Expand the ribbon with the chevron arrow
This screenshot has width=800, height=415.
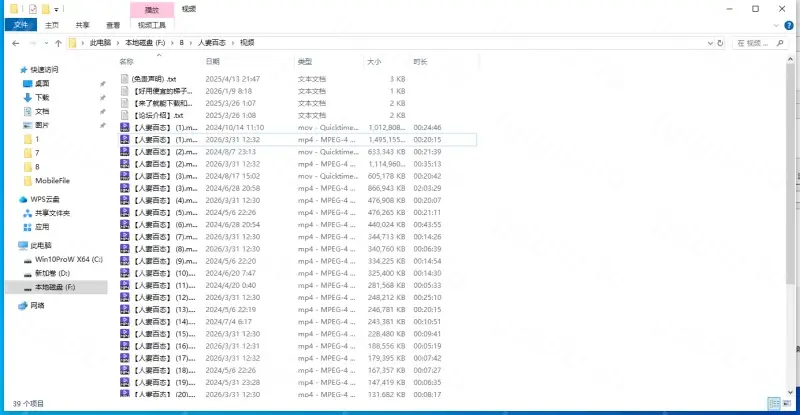[778, 25]
